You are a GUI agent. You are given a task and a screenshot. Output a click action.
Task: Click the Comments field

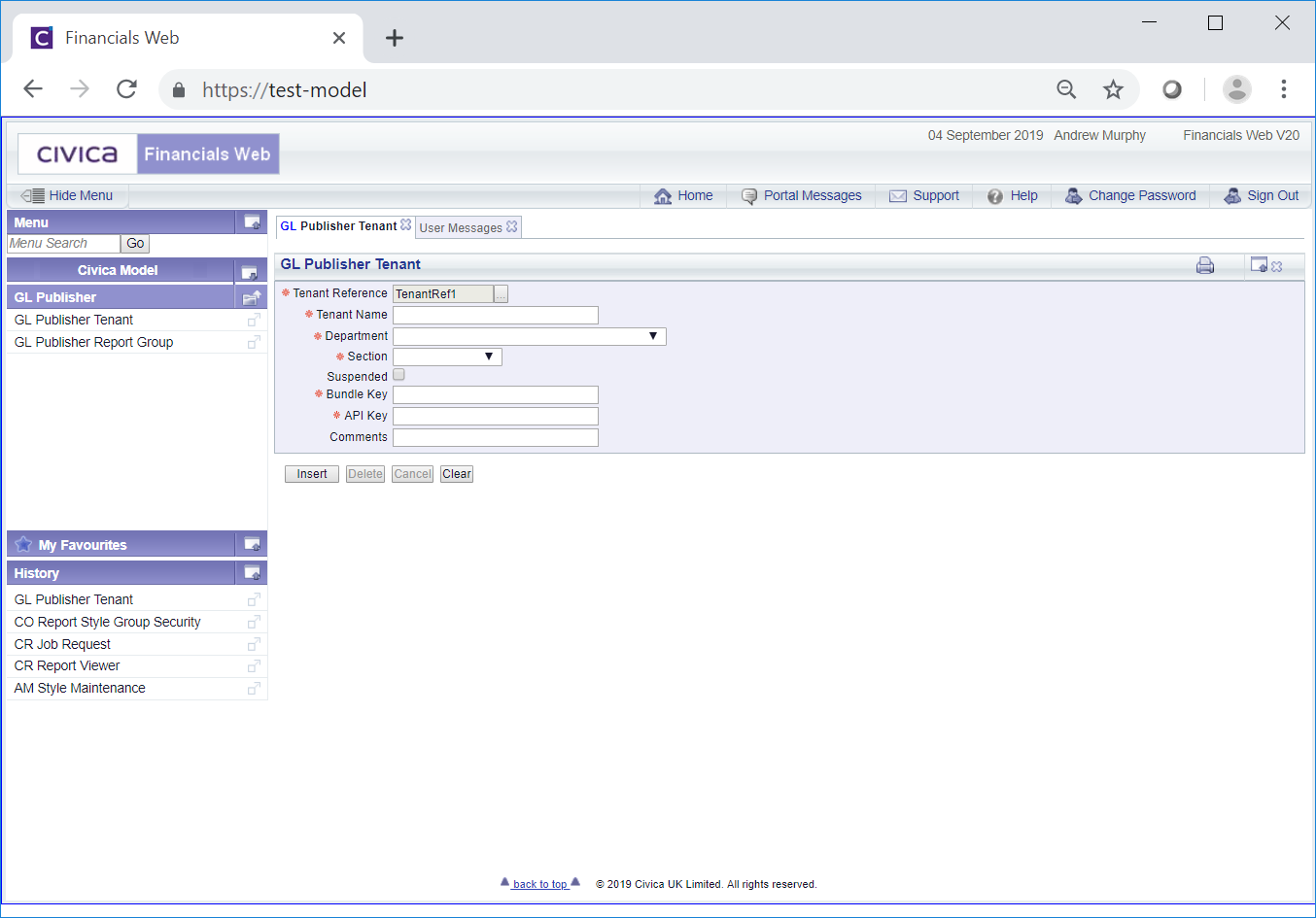[x=496, y=437]
